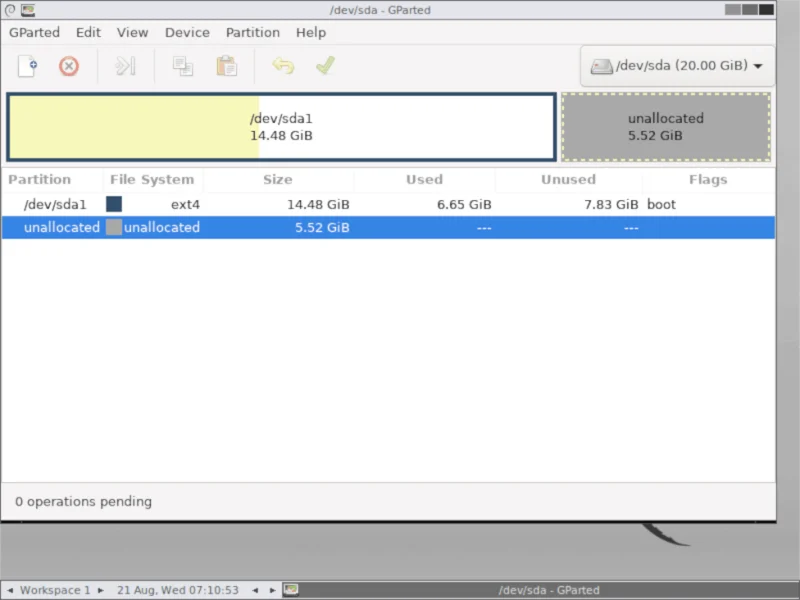Select the unallocated block in disk map
Viewport: 800px width, 600px height.
pyautogui.click(x=666, y=127)
